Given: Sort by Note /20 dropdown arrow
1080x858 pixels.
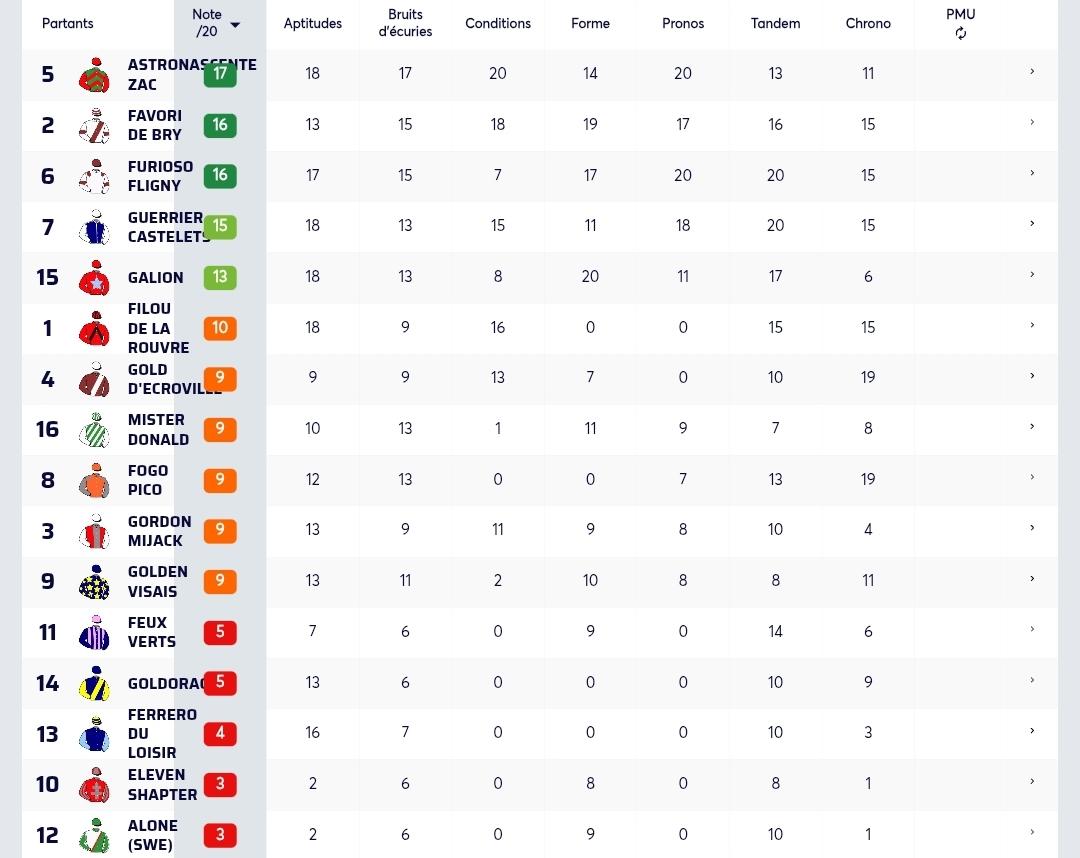Looking at the screenshot, I should 235,25.
